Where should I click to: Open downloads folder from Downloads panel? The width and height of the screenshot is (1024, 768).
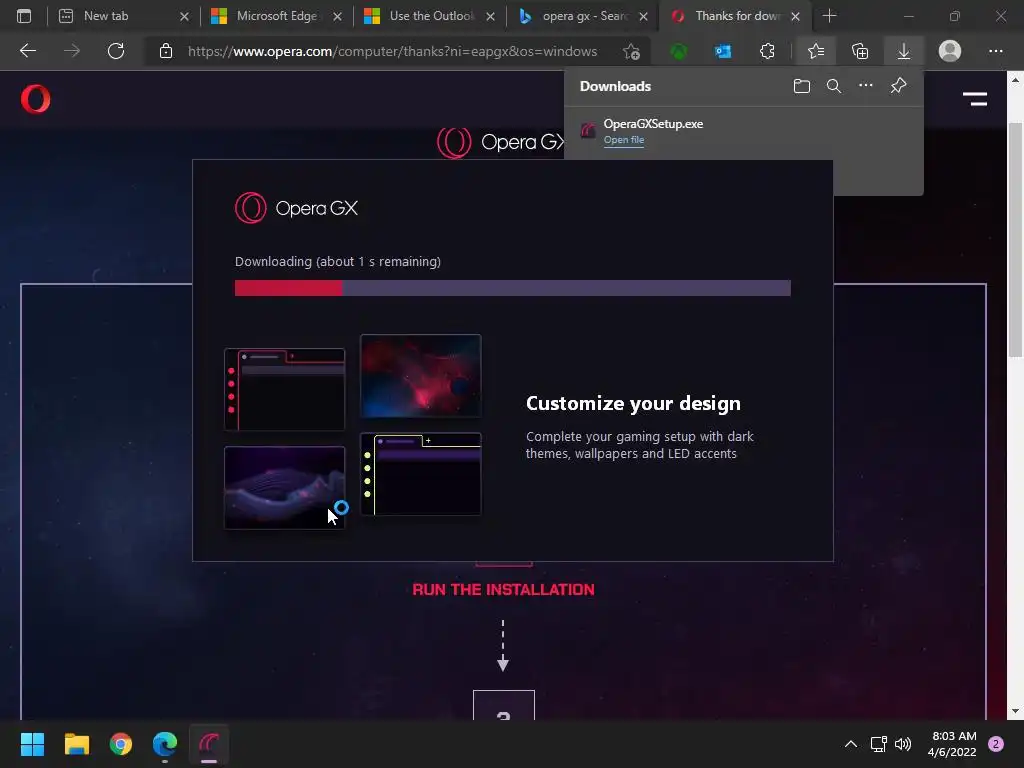point(802,86)
